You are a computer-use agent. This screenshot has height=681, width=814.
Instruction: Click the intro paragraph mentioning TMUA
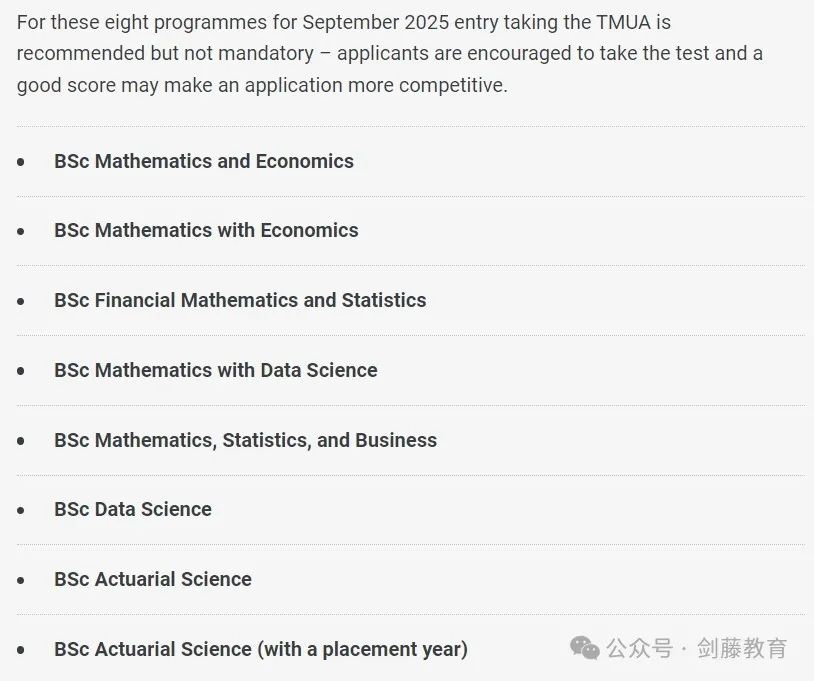coord(390,54)
